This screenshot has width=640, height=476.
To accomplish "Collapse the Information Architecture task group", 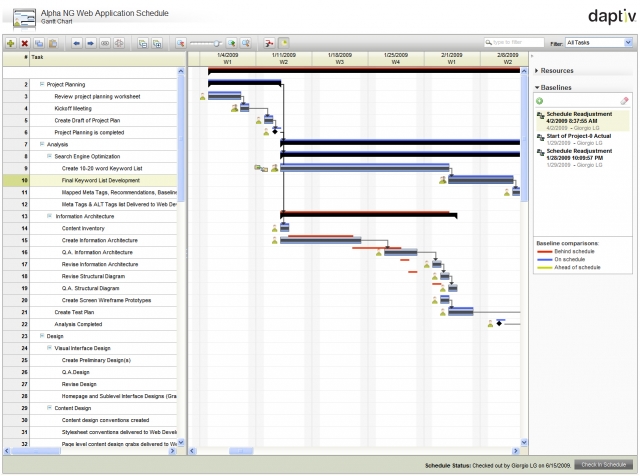I will [50, 216].
